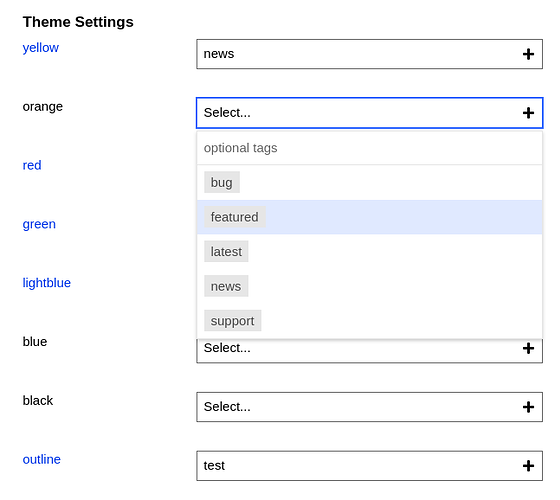
Task: Click the plus icon in the blue row
Action: point(528,348)
